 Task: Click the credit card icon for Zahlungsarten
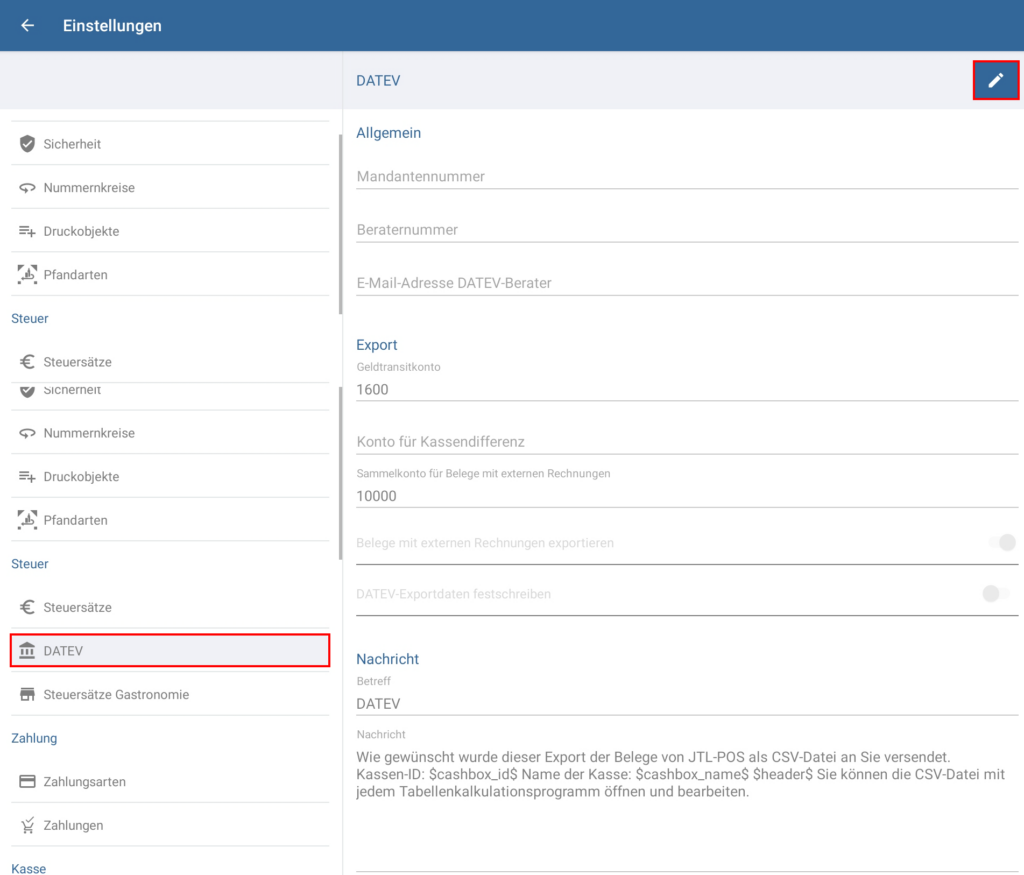click(x=27, y=782)
